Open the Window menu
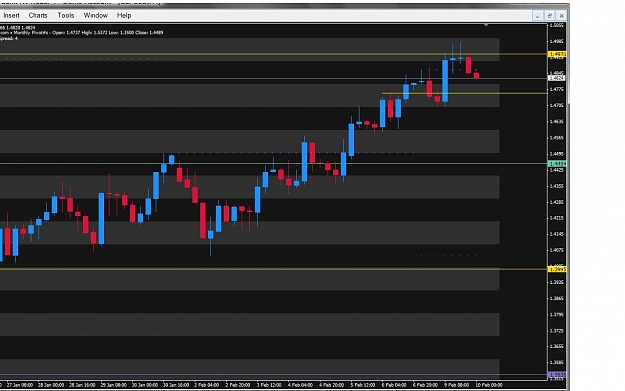The width and height of the screenshot is (625, 391). click(96, 15)
